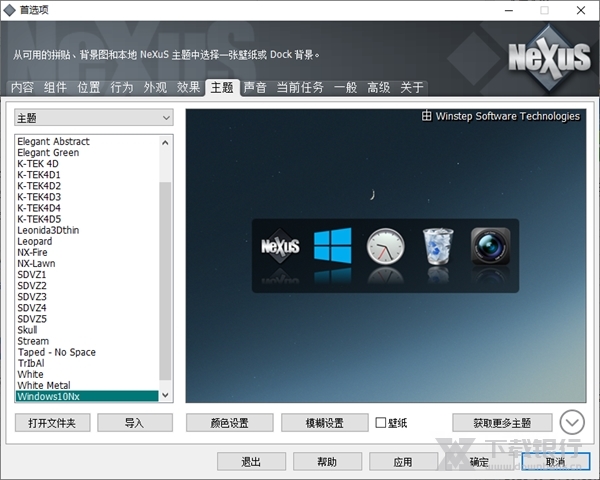The width and height of the screenshot is (600, 480).
Task: Switch to the 位置 tab
Action: pyautogui.click(x=88, y=88)
